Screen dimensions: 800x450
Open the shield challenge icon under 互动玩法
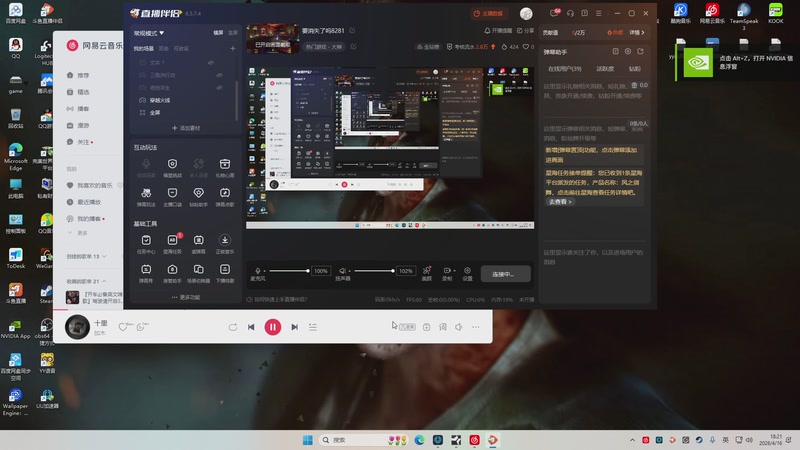coord(172,164)
